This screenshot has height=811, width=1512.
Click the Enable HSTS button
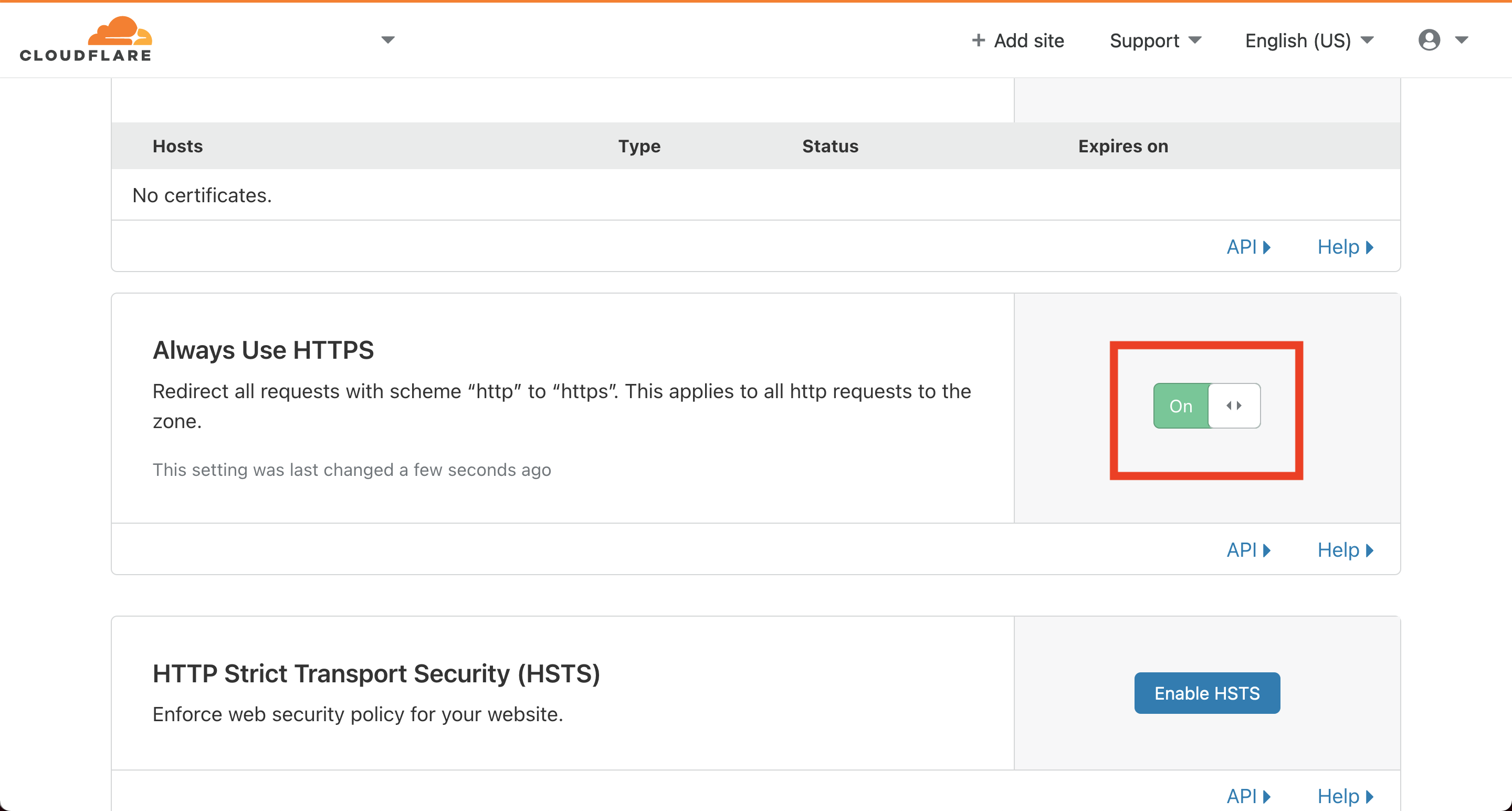click(1207, 693)
